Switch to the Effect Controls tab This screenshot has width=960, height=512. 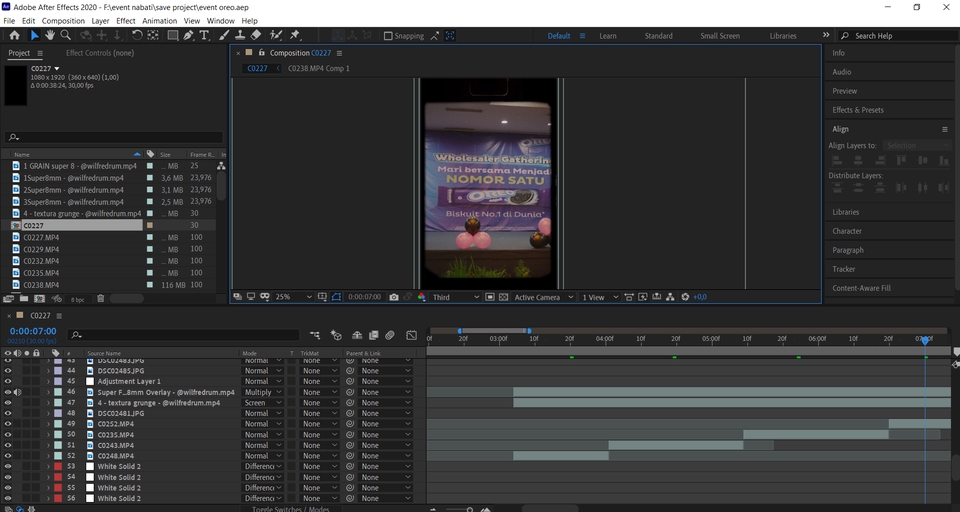point(100,53)
